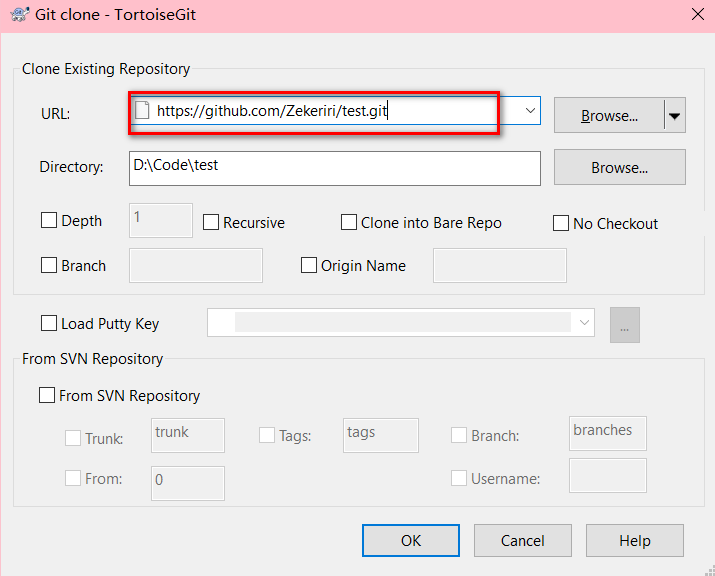
Task: Open the URL history dropdown chevron
Action: click(530, 110)
